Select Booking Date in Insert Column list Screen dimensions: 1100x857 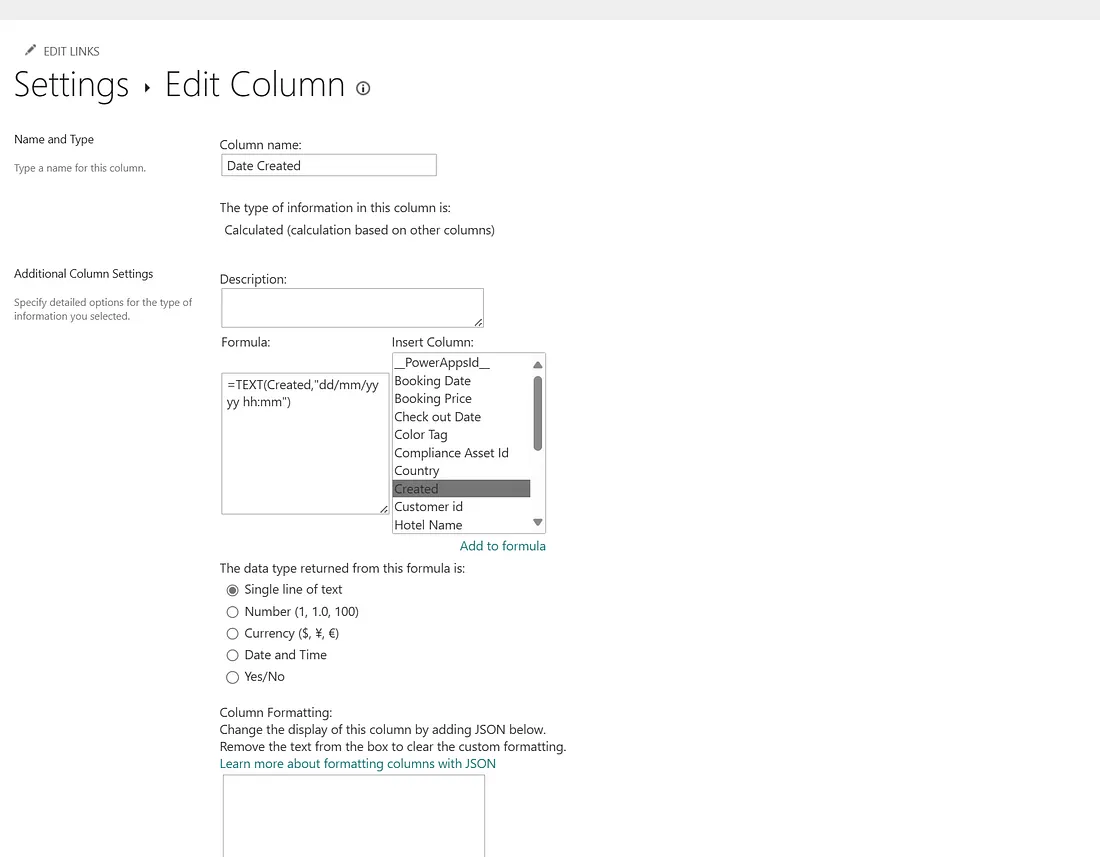(x=432, y=381)
